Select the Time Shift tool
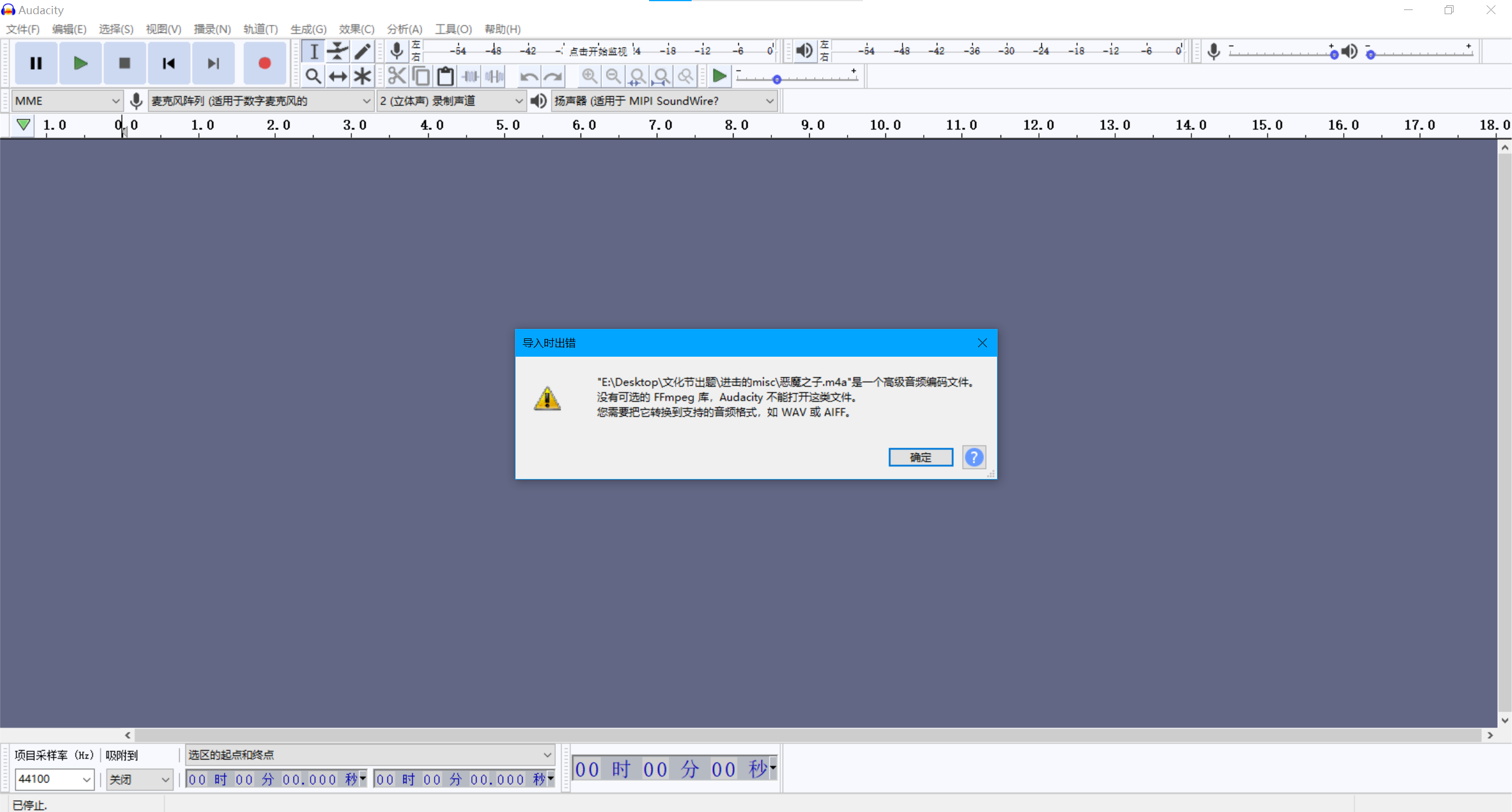This screenshot has height=812, width=1512. coord(338,76)
